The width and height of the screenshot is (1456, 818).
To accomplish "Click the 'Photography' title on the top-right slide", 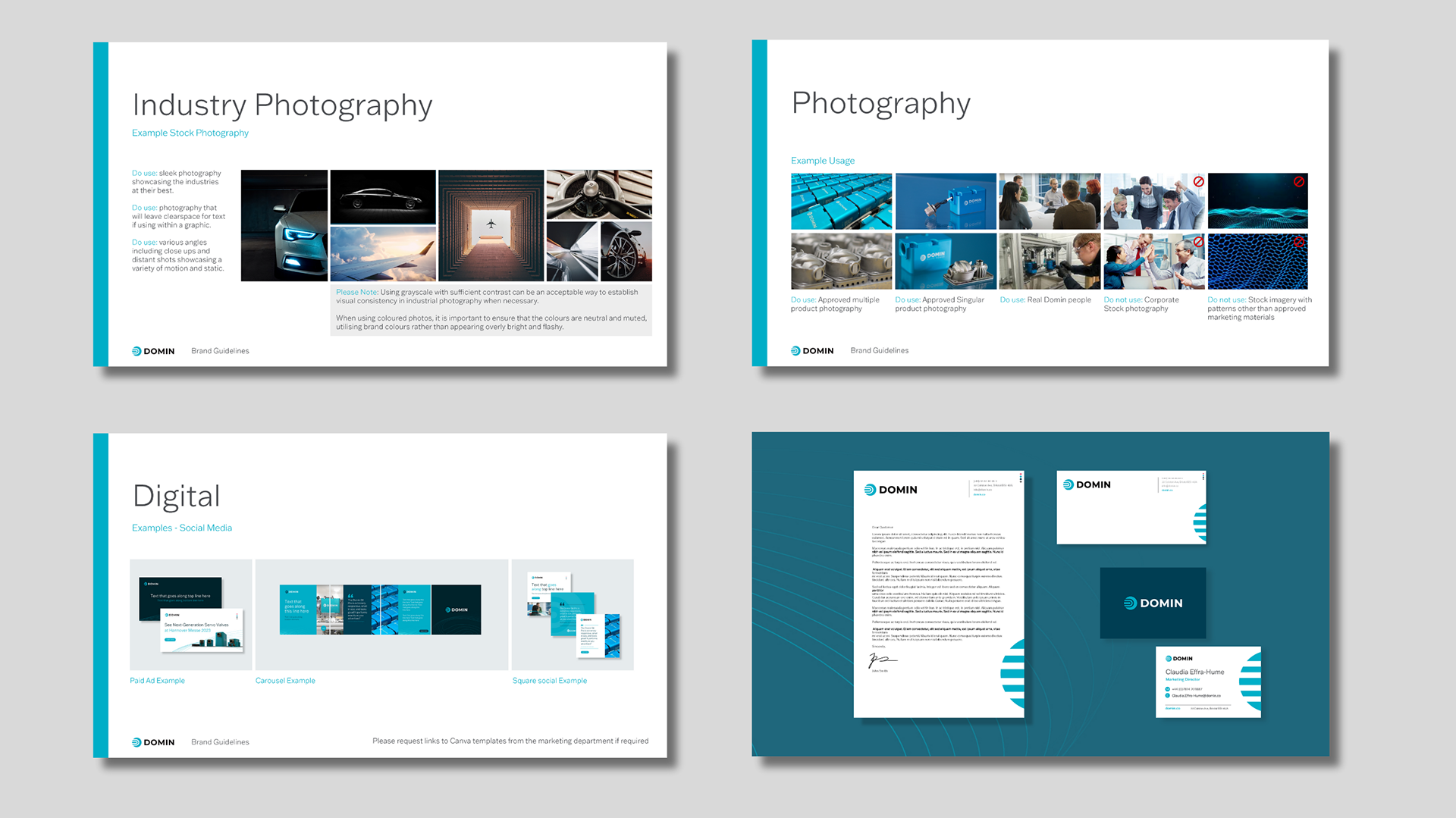I will click(881, 104).
